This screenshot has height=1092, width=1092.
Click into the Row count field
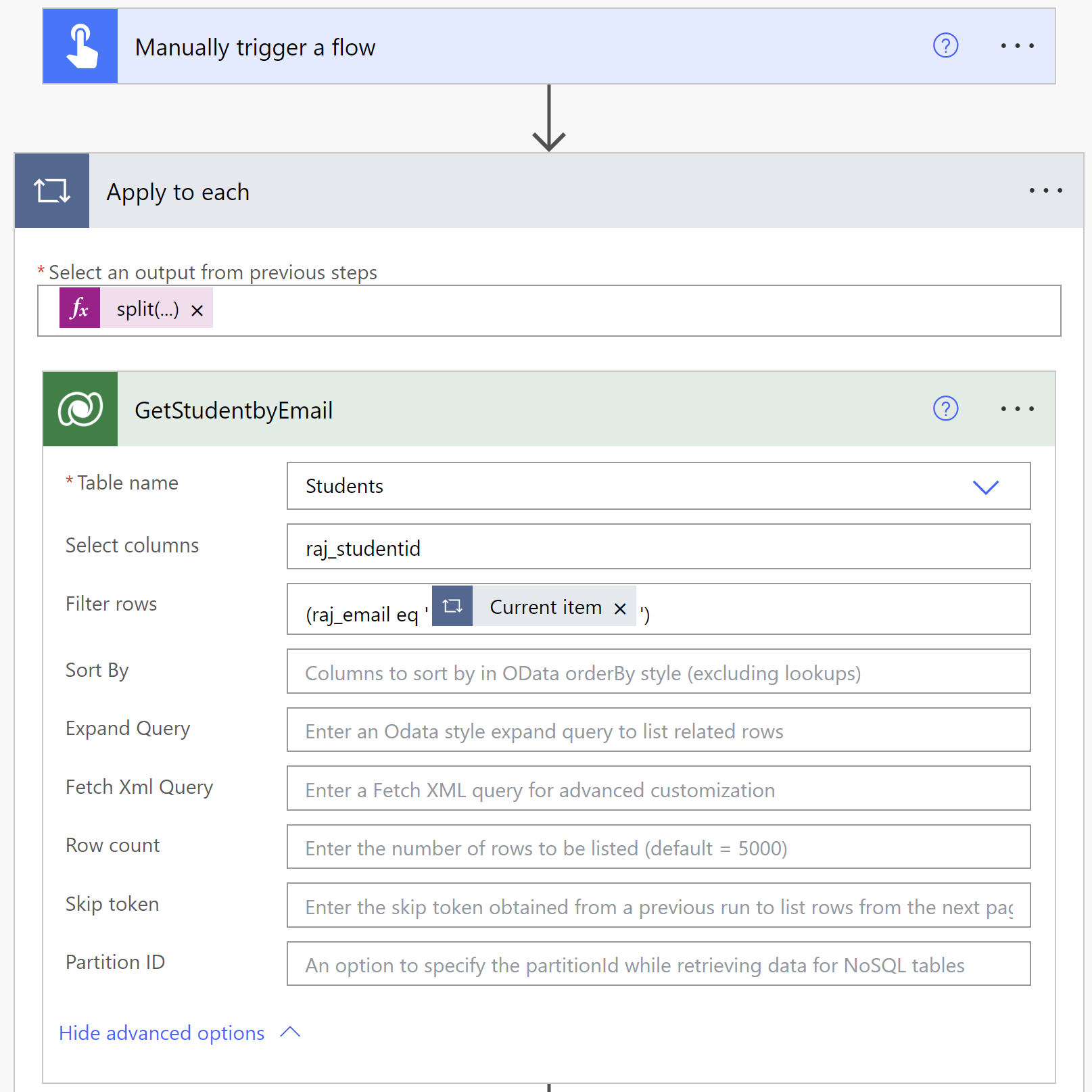click(657, 847)
